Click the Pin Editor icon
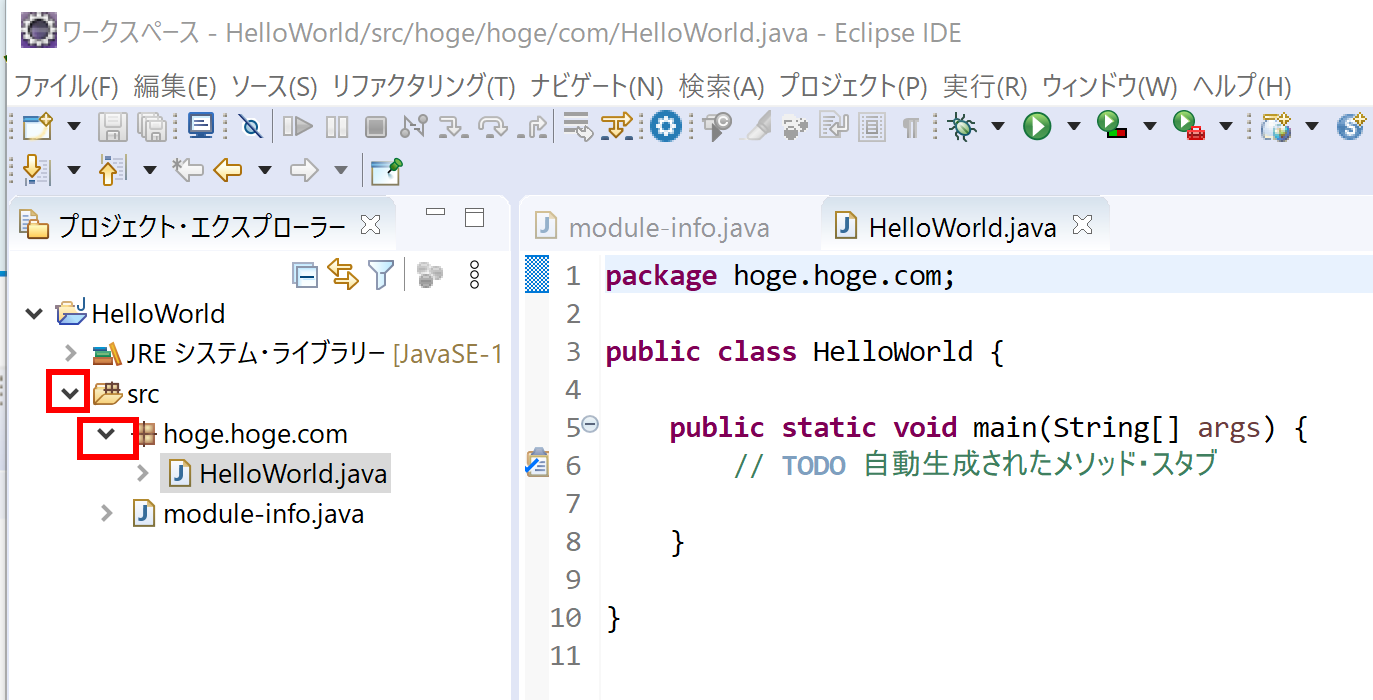Viewport: 1373px width, 700px height. coord(386,171)
